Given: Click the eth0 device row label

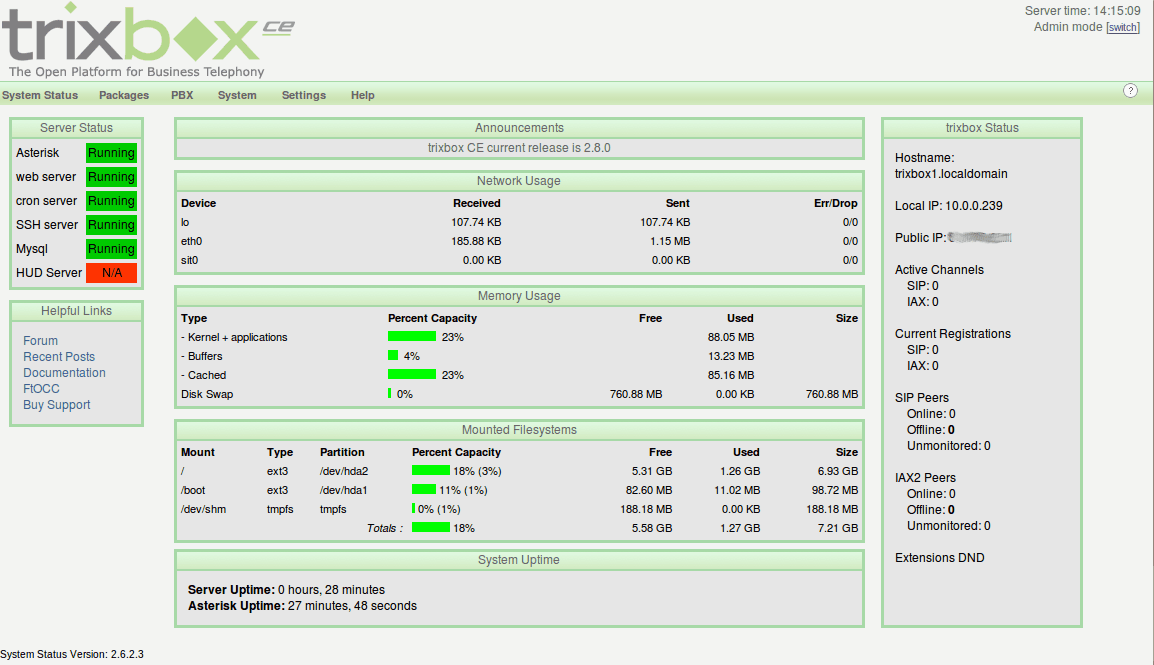Looking at the screenshot, I should coord(191,241).
